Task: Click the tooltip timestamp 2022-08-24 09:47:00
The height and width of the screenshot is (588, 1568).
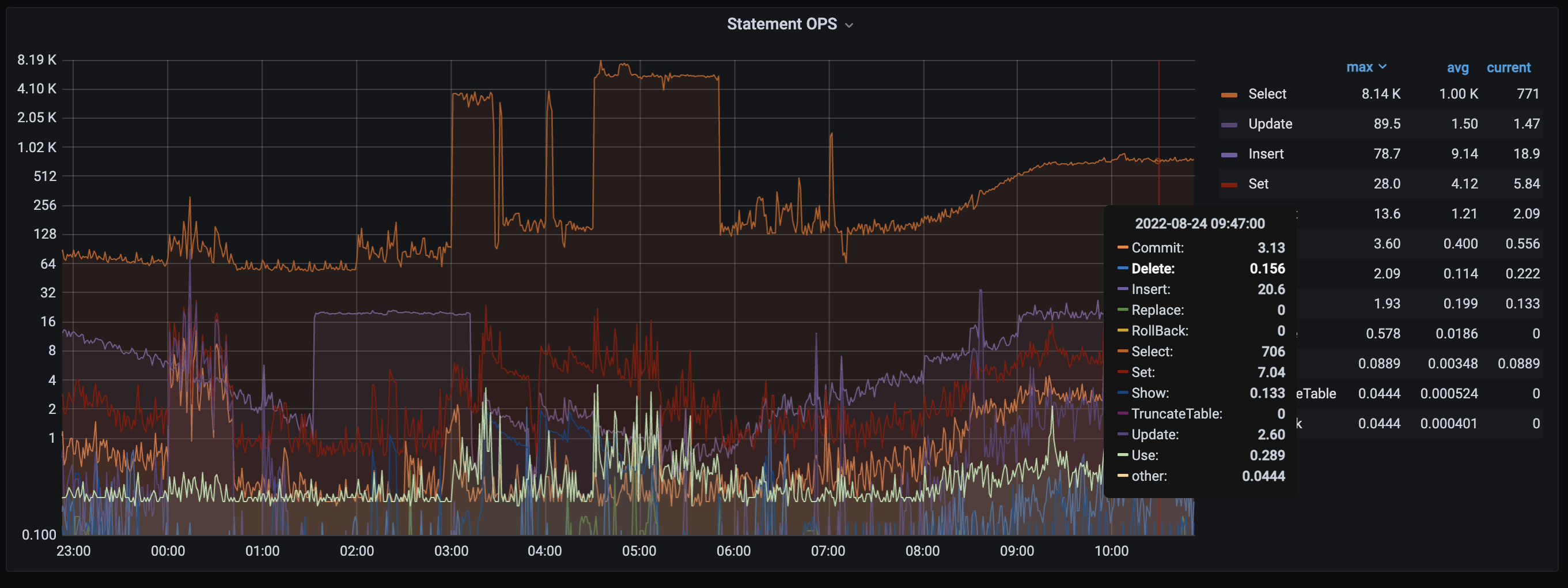Action: click(x=1200, y=224)
